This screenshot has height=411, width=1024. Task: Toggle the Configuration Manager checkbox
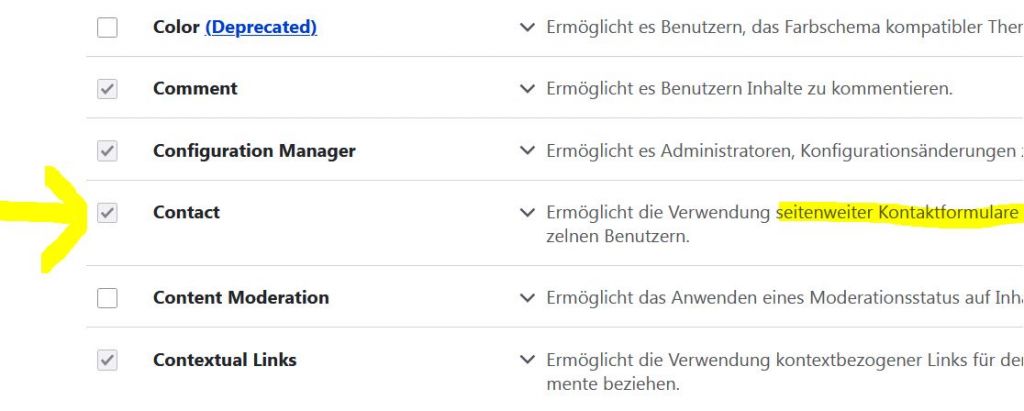click(107, 152)
